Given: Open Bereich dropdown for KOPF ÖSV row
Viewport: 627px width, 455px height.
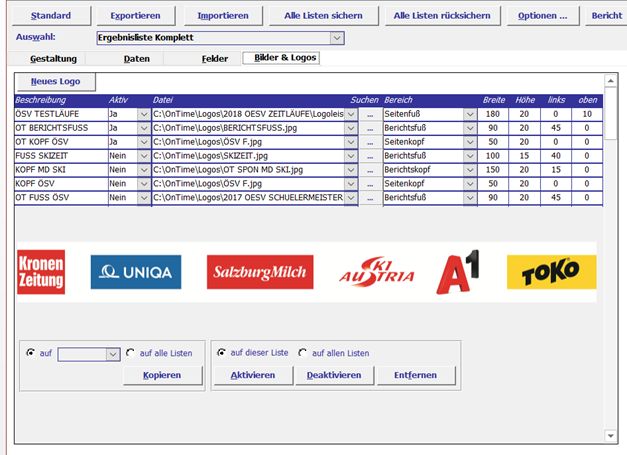Looking at the screenshot, I should tap(470, 184).
